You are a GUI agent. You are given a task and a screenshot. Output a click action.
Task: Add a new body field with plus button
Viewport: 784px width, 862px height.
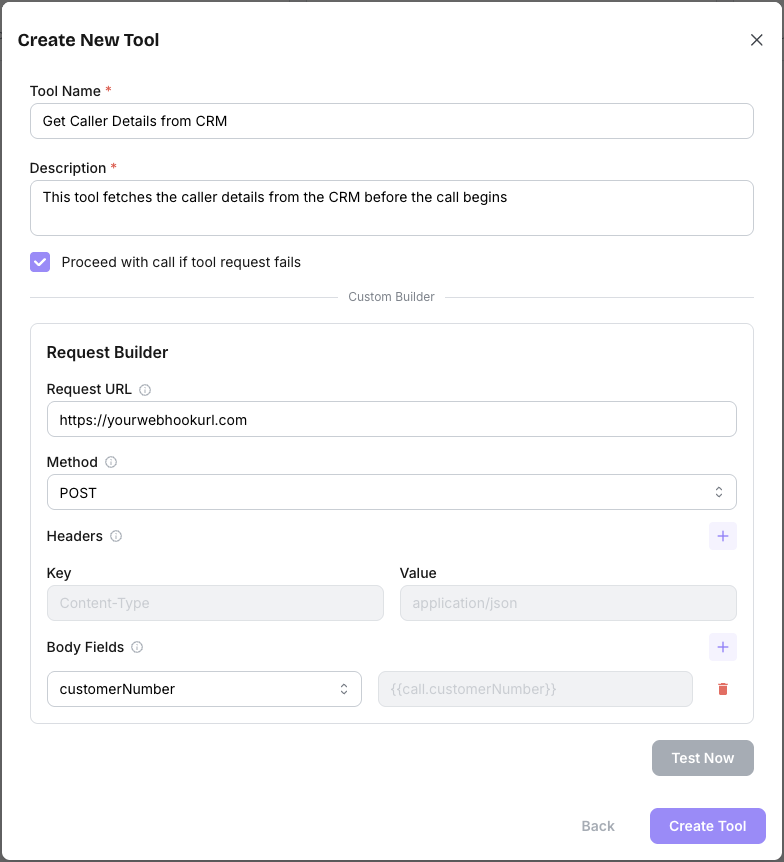[722, 647]
